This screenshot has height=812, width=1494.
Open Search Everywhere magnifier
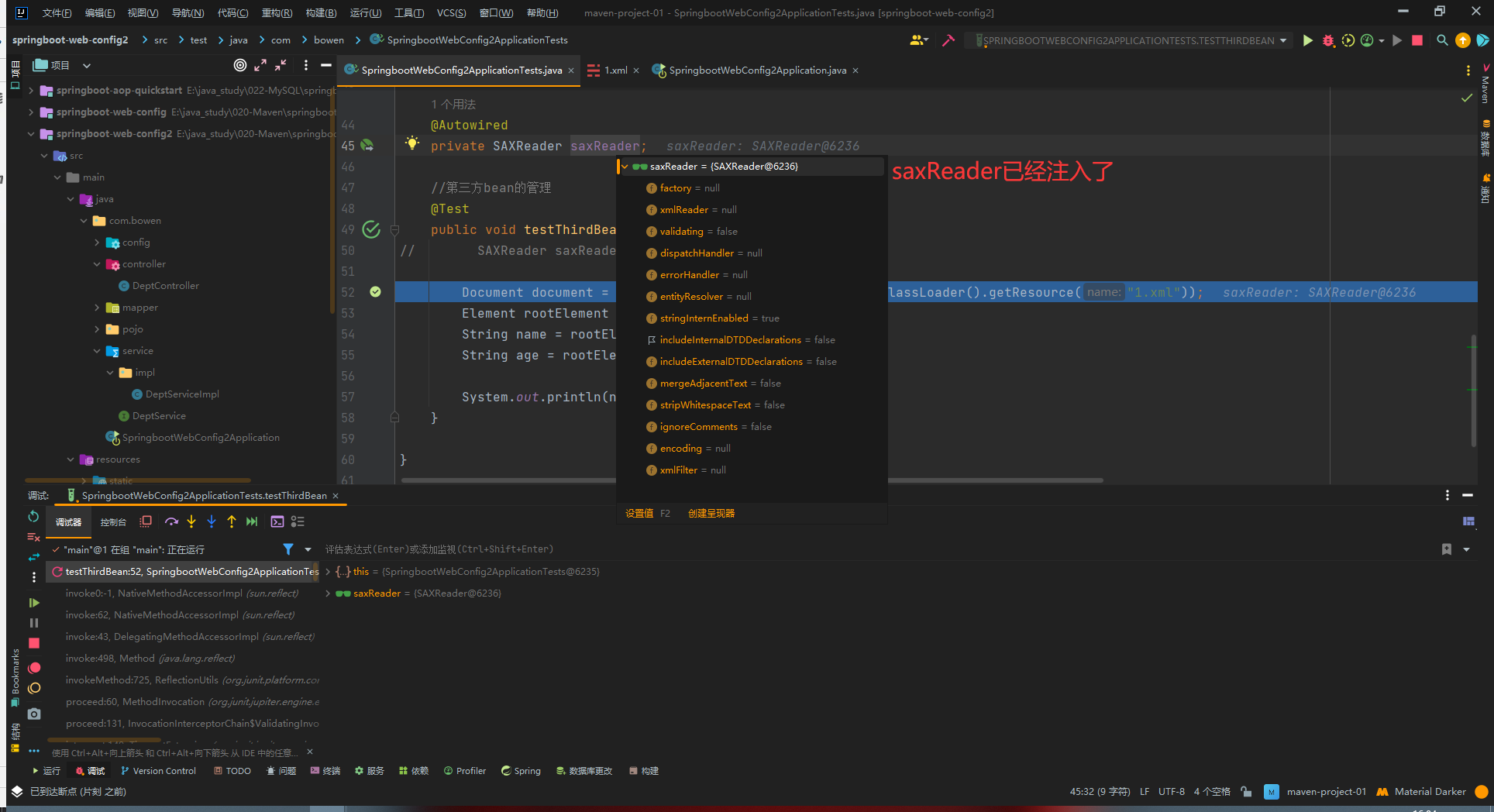tap(1442, 40)
